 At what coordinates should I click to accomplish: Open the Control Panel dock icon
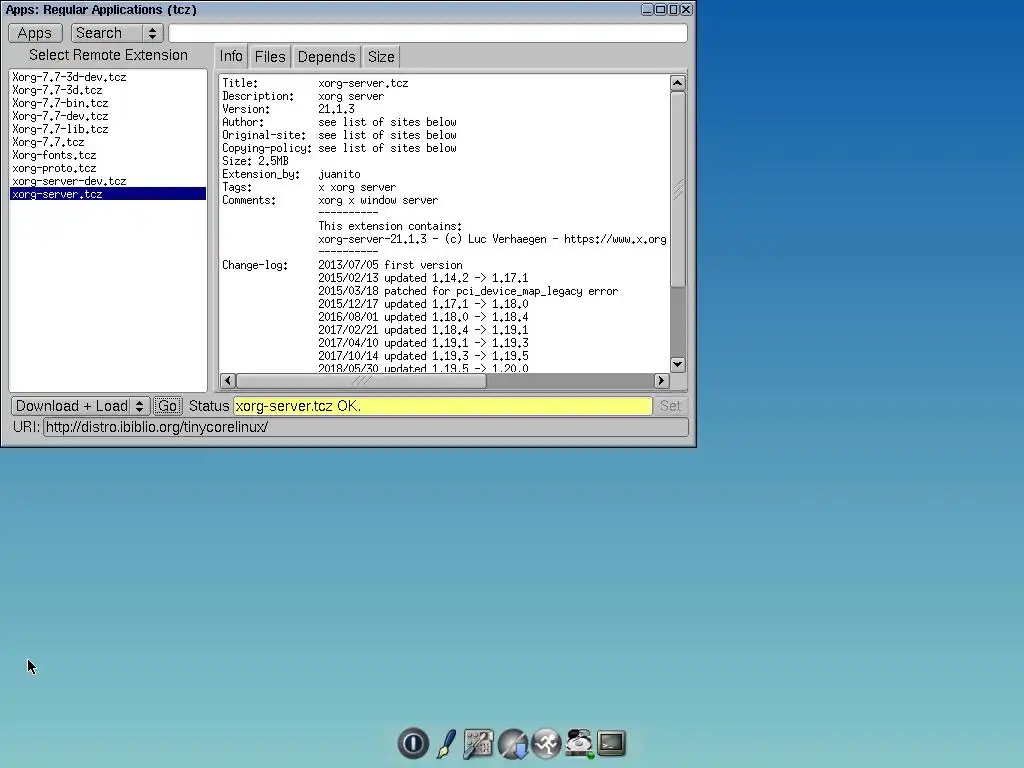(x=479, y=744)
